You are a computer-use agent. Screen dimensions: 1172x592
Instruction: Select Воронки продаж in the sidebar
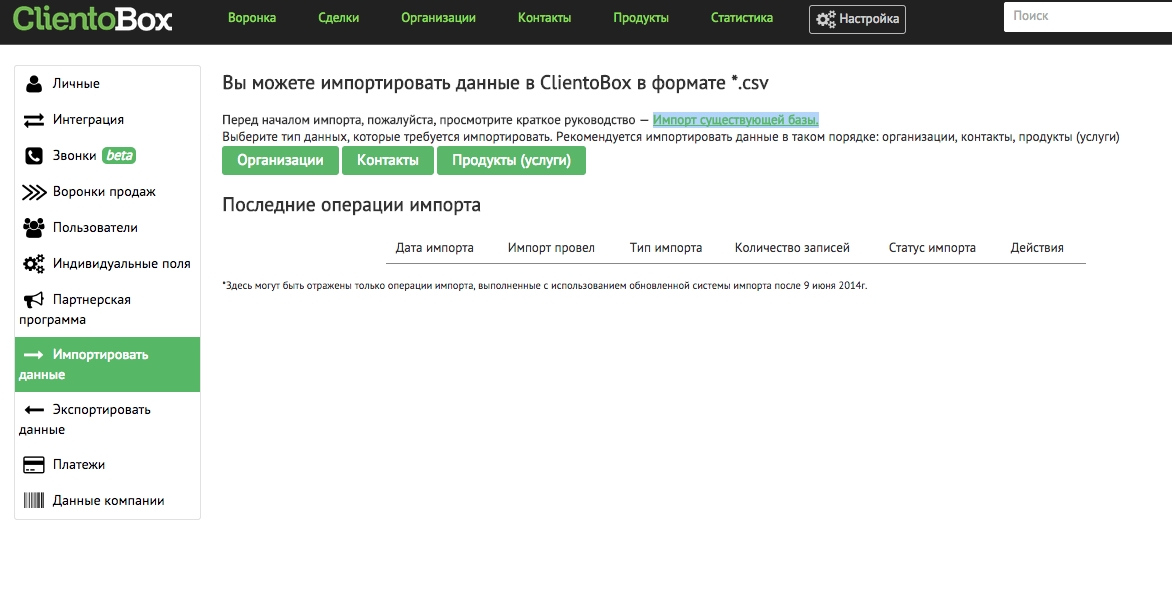click(108, 192)
